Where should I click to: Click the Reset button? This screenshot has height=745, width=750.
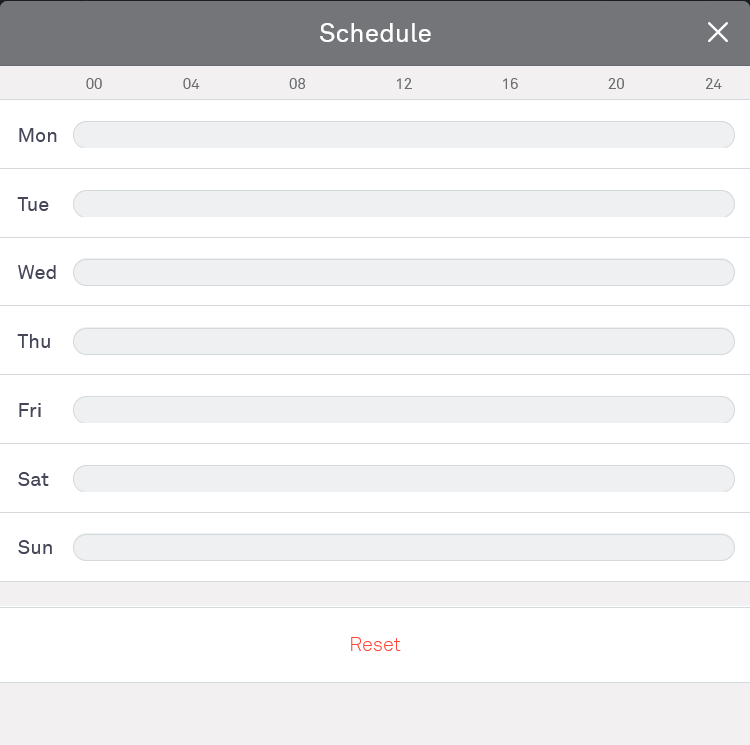pyautogui.click(x=375, y=645)
